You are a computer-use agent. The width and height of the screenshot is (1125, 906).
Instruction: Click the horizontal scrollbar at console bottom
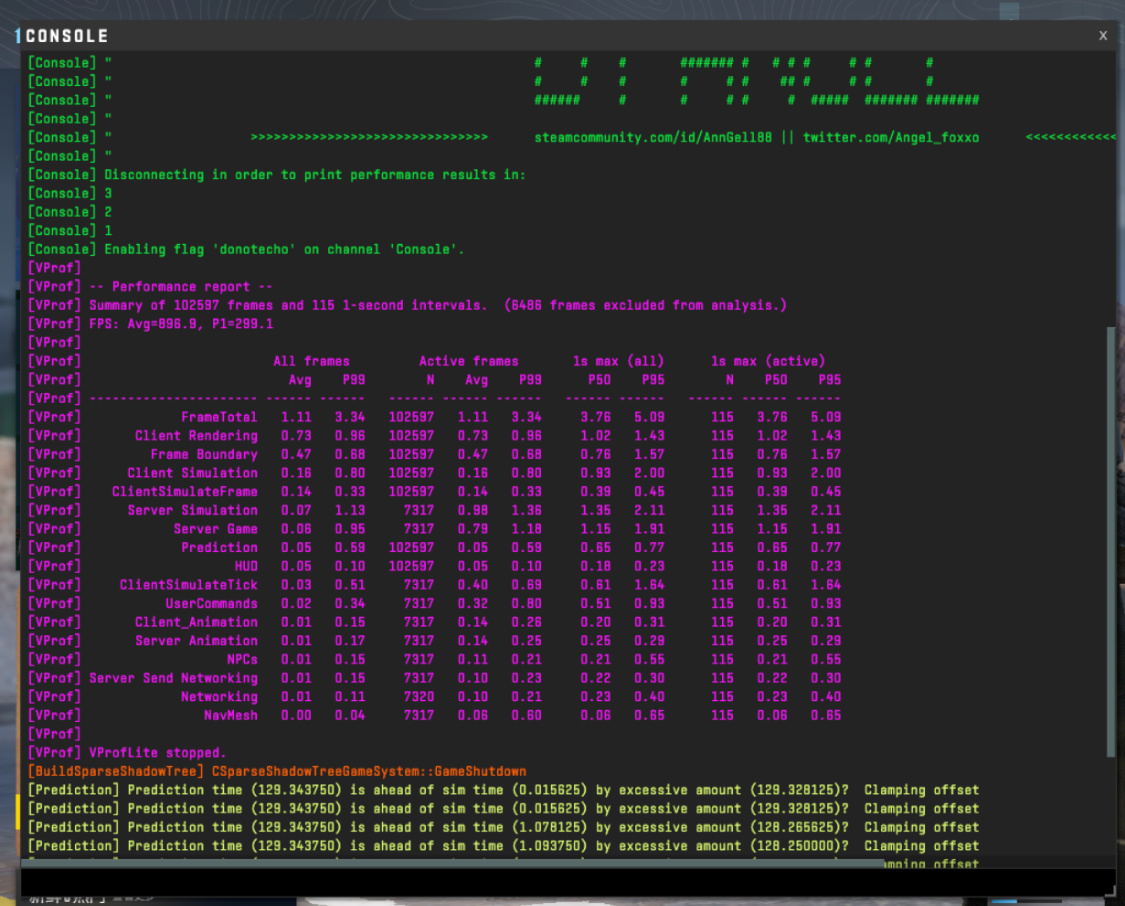[453, 863]
